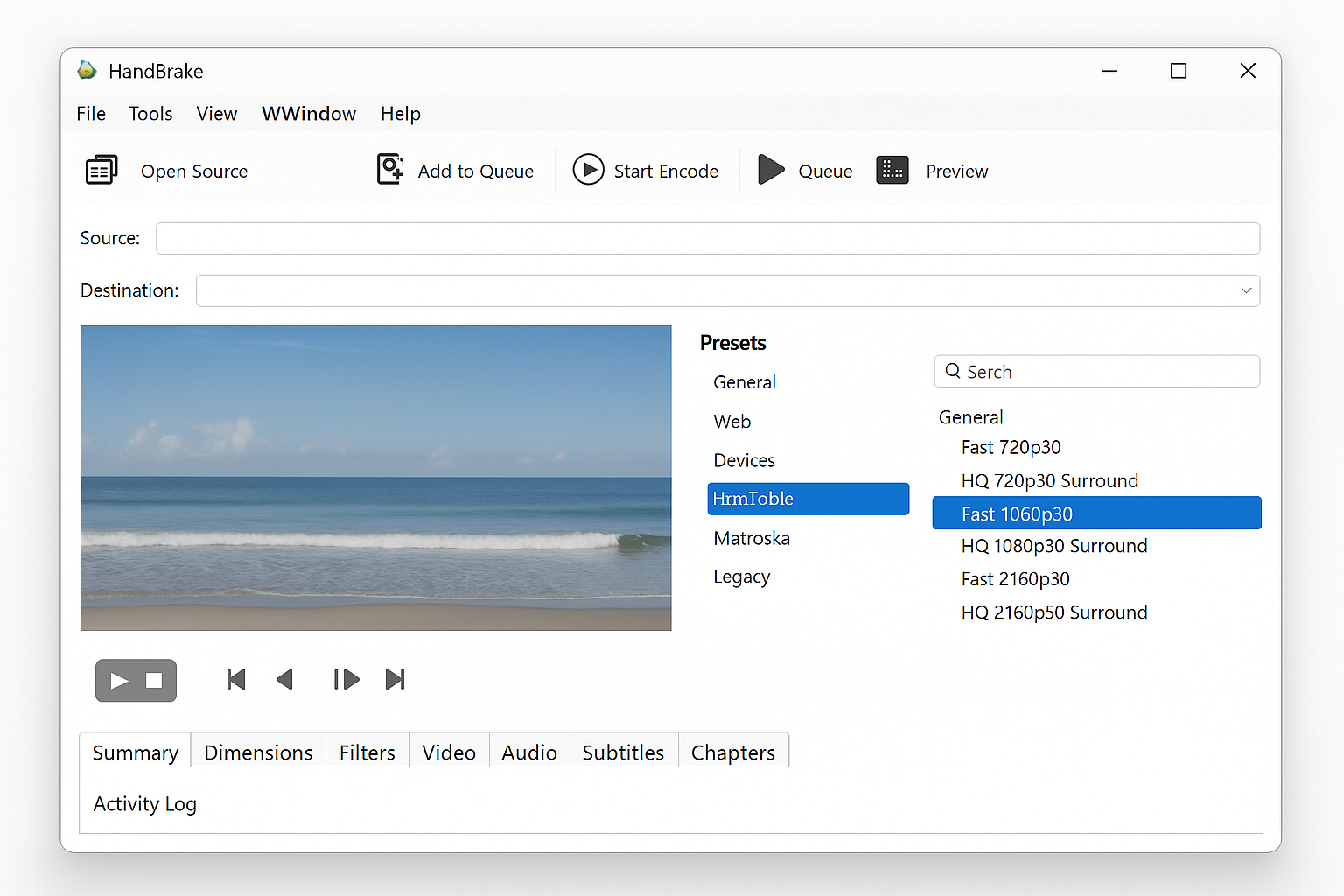Click the preset Serch search field
The height and width of the screenshot is (896, 1344).
(1096, 371)
